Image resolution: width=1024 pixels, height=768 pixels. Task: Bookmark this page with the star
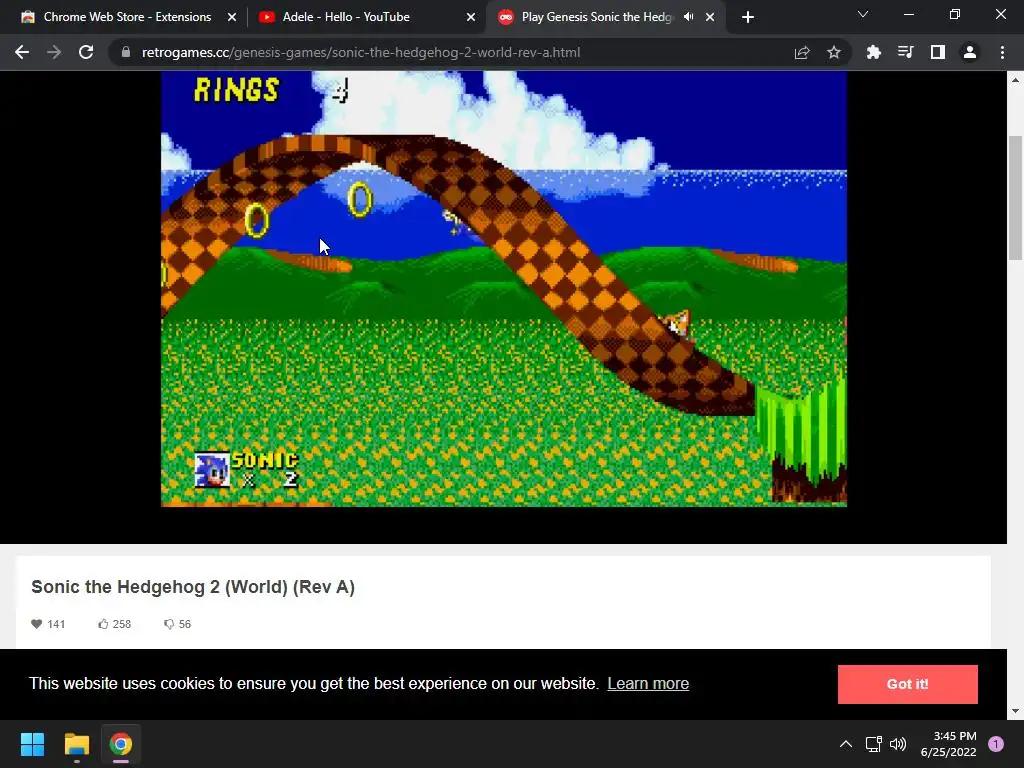click(x=834, y=52)
